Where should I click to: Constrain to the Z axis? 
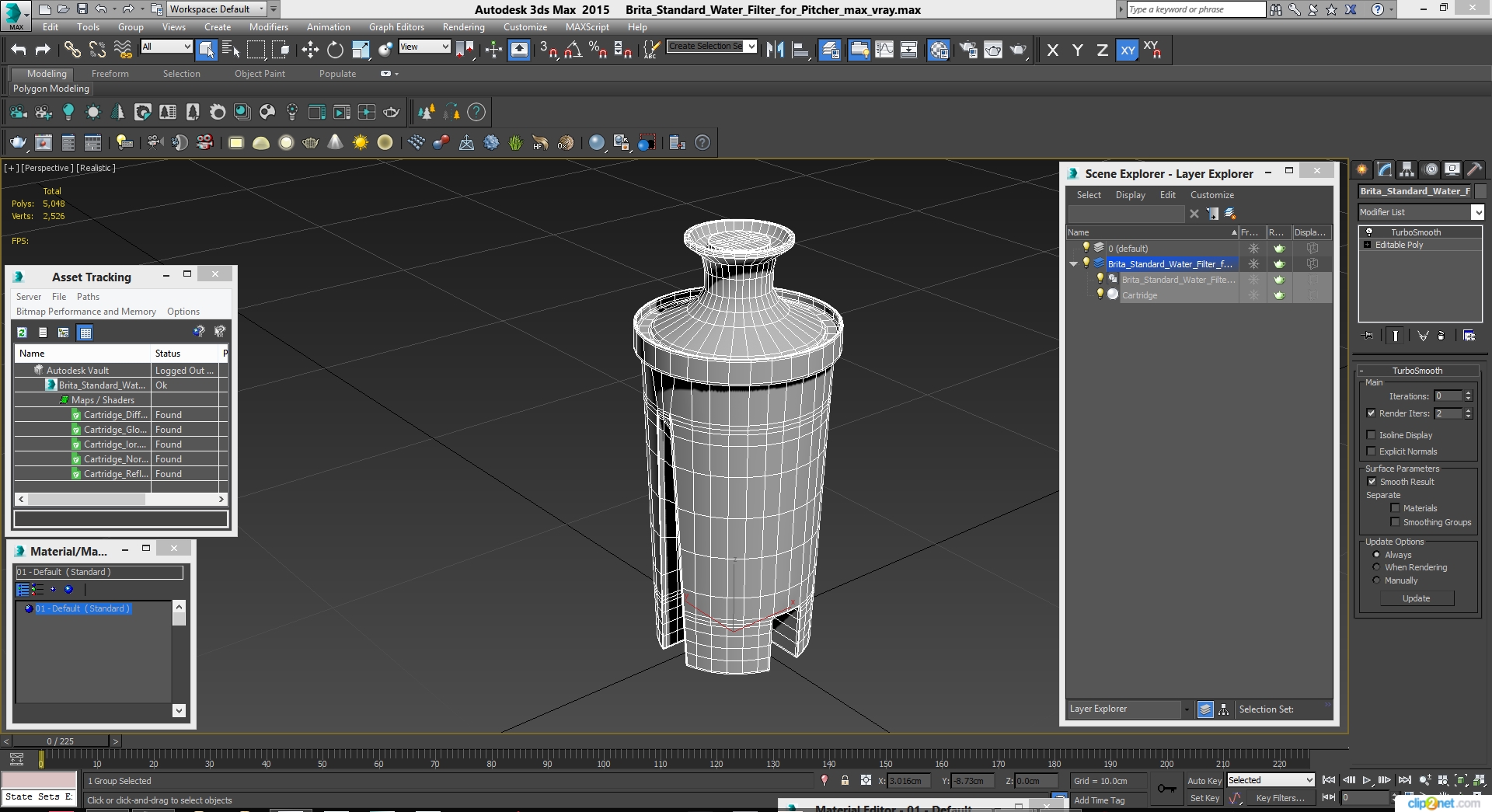tap(1102, 50)
